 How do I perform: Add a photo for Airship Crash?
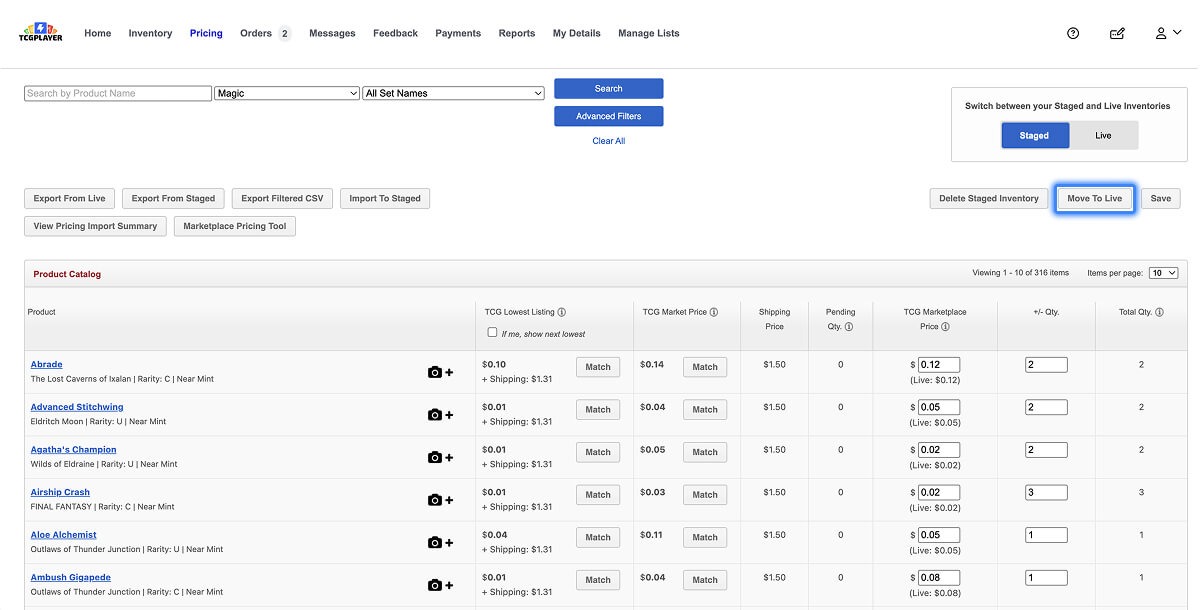click(x=440, y=500)
